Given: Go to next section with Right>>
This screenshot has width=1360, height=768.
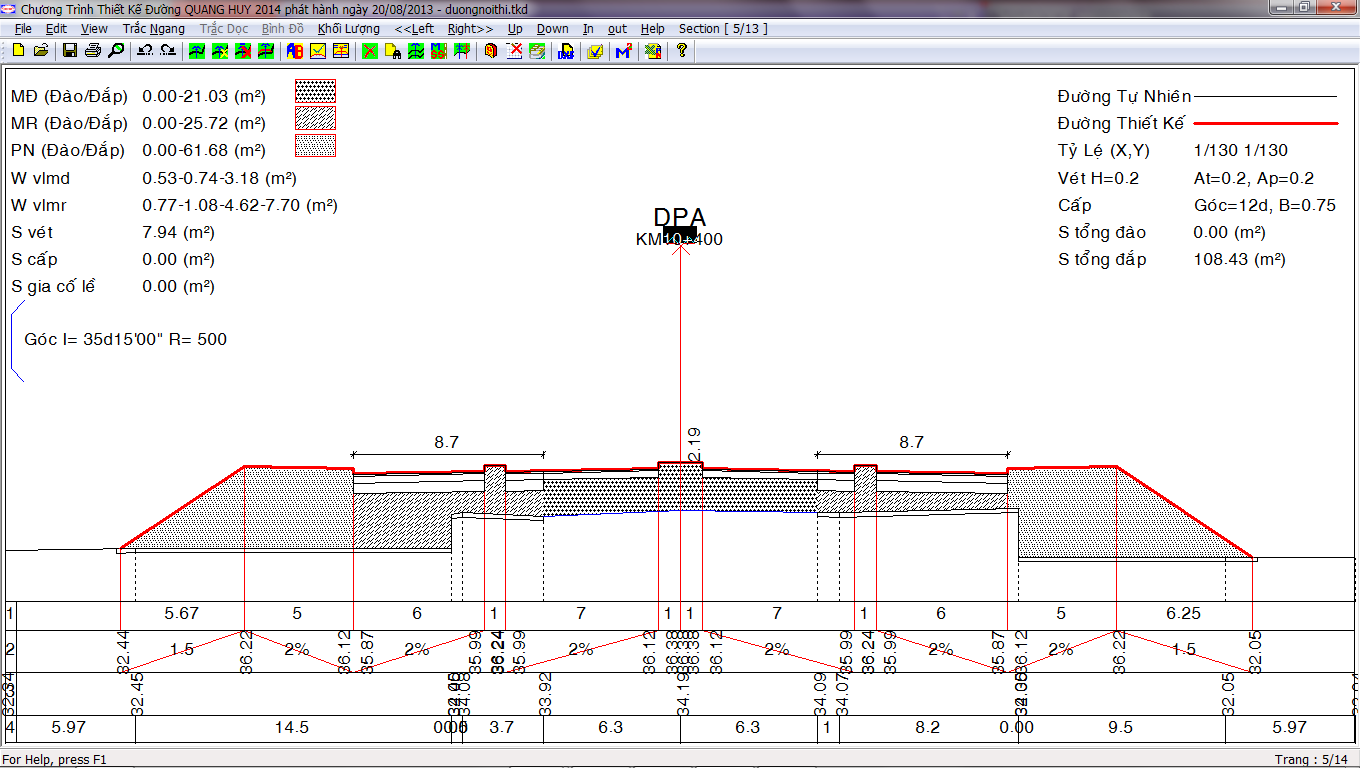Looking at the screenshot, I should coord(470,29).
